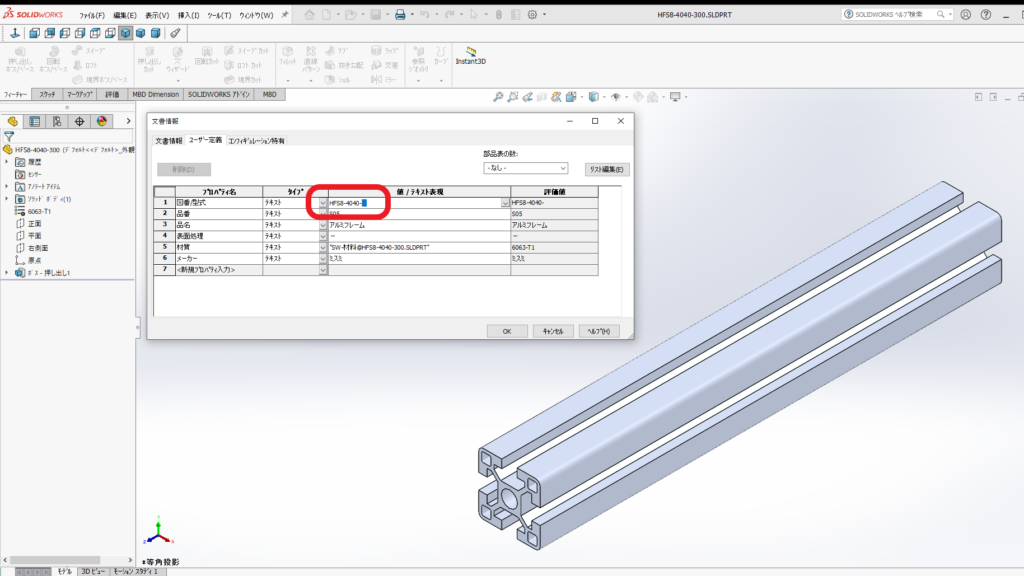Expand the 履歴 tree node

click(x=7, y=161)
